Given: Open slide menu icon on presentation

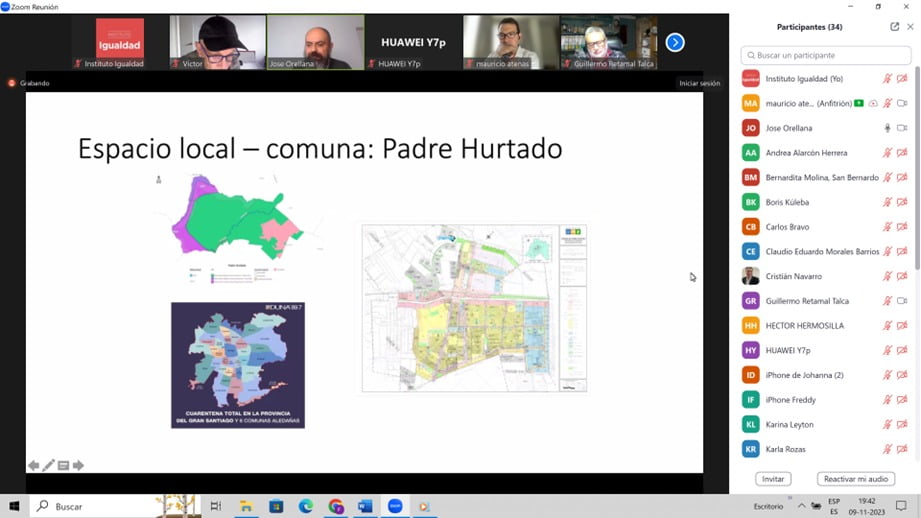Looking at the screenshot, I should click(x=63, y=466).
